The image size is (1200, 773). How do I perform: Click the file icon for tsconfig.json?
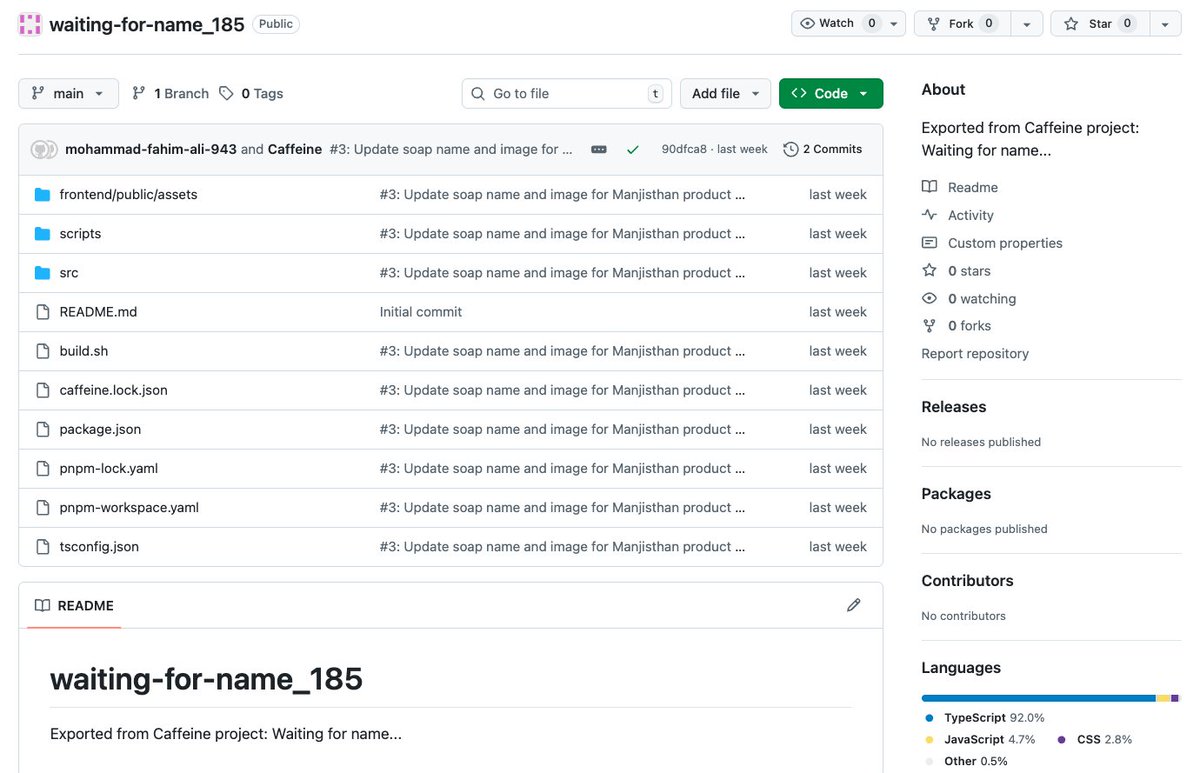tap(42, 546)
